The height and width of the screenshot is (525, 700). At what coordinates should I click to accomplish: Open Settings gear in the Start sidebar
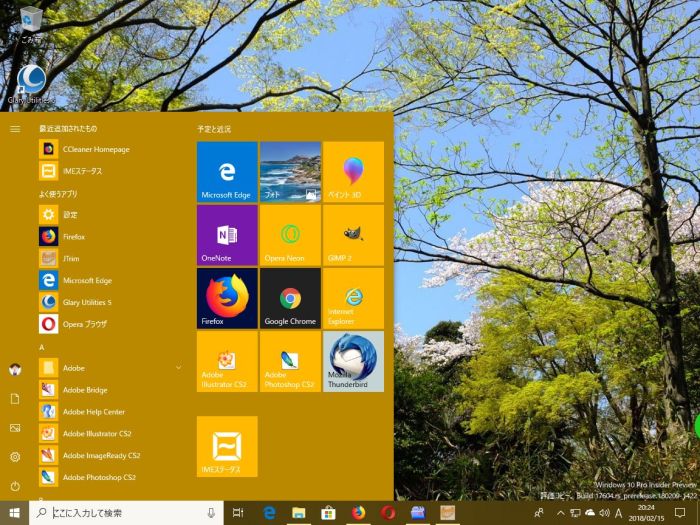[15, 457]
